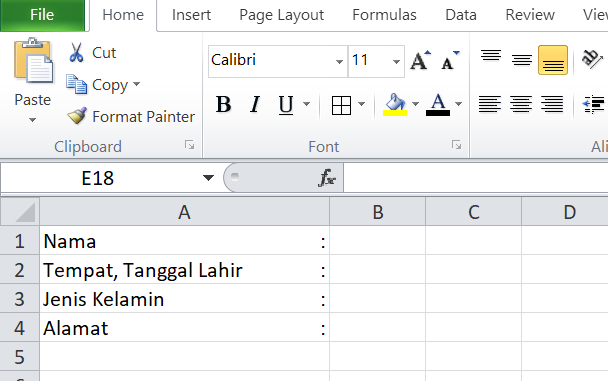Select row 1 header
The height and width of the screenshot is (381, 608).
(x=20, y=240)
